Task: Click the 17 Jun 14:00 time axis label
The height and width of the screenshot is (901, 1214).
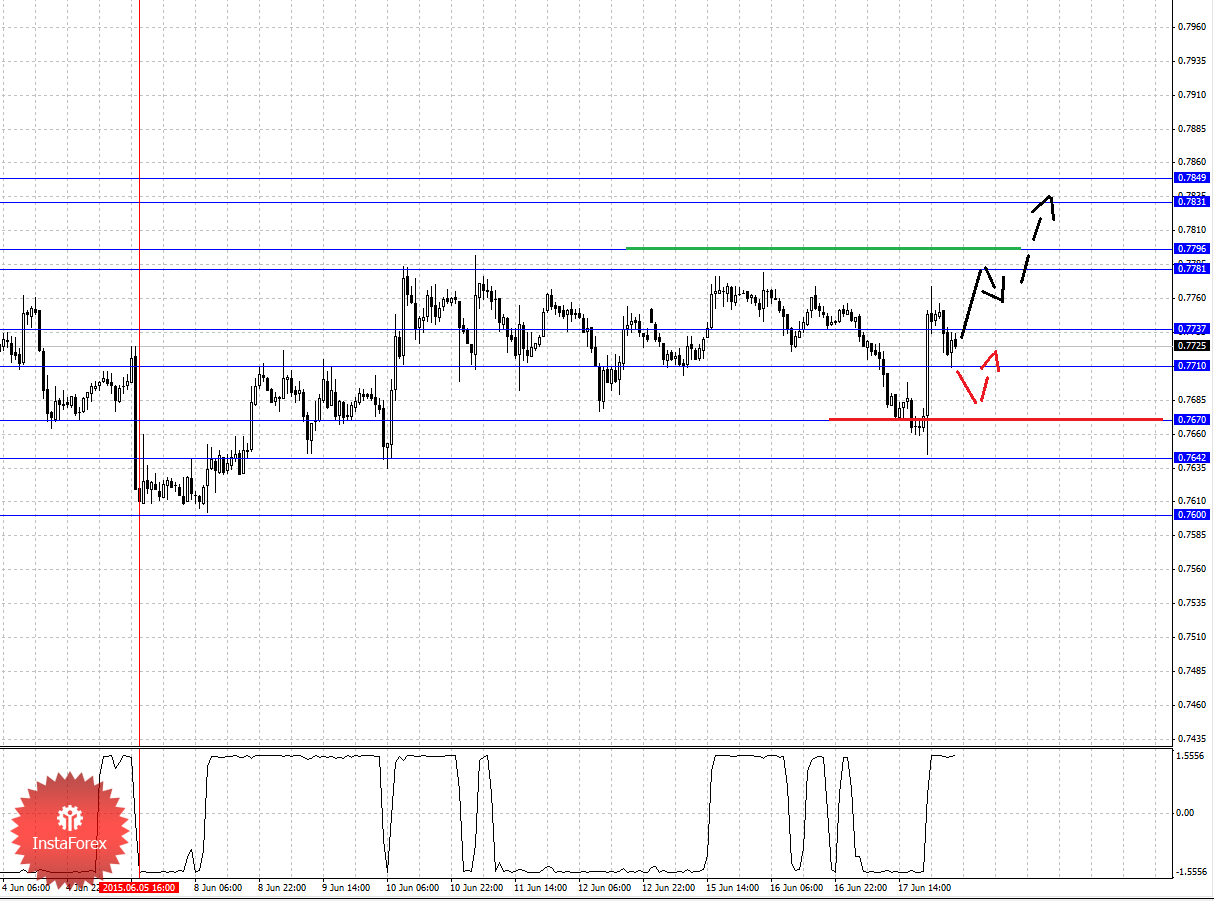Action: click(x=924, y=887)
